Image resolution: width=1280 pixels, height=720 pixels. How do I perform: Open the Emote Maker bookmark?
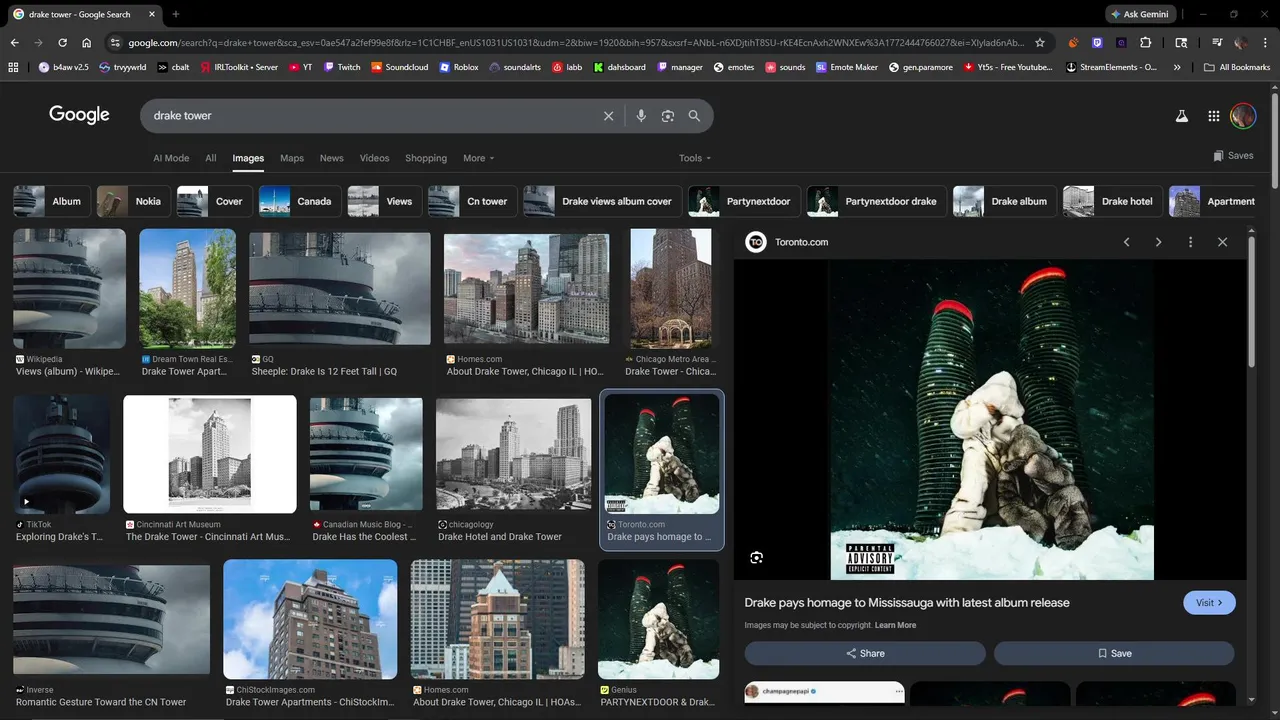[847, 67]
